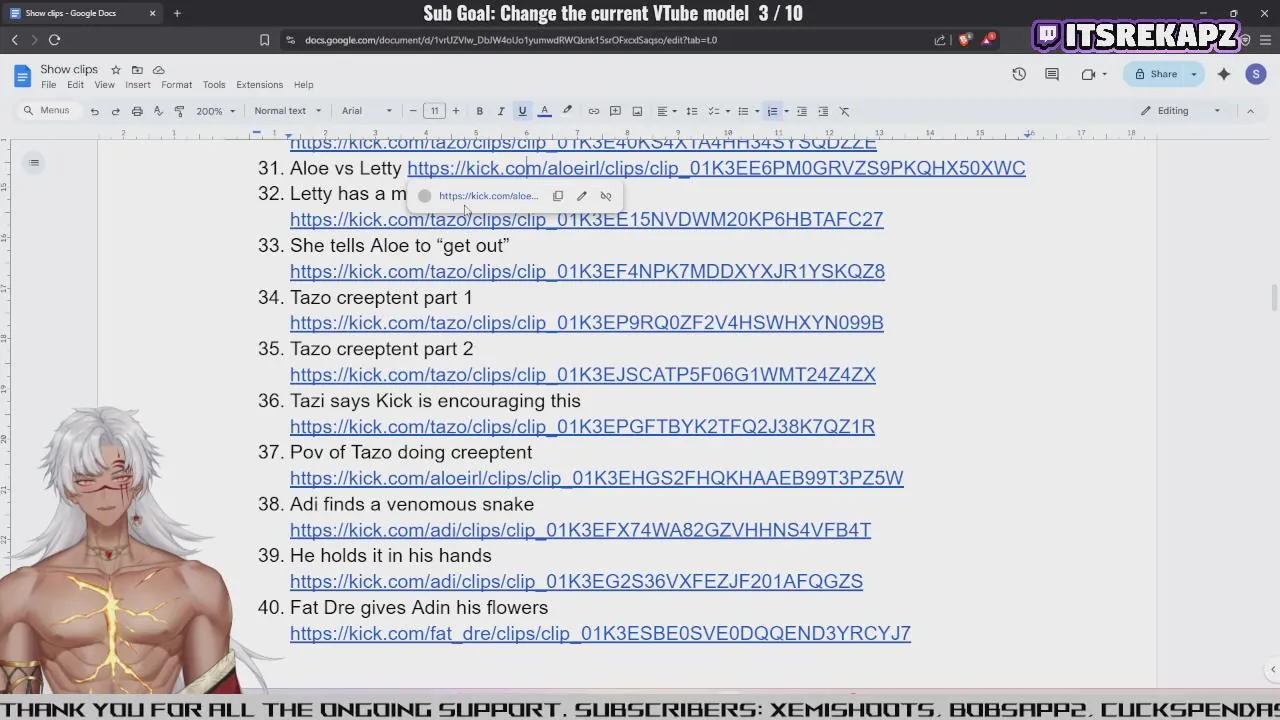Open the Tazo creeptent part 1 link
Image resolution: width=1280 pixels, height=720 pixels.
click(x=587, y=323)
